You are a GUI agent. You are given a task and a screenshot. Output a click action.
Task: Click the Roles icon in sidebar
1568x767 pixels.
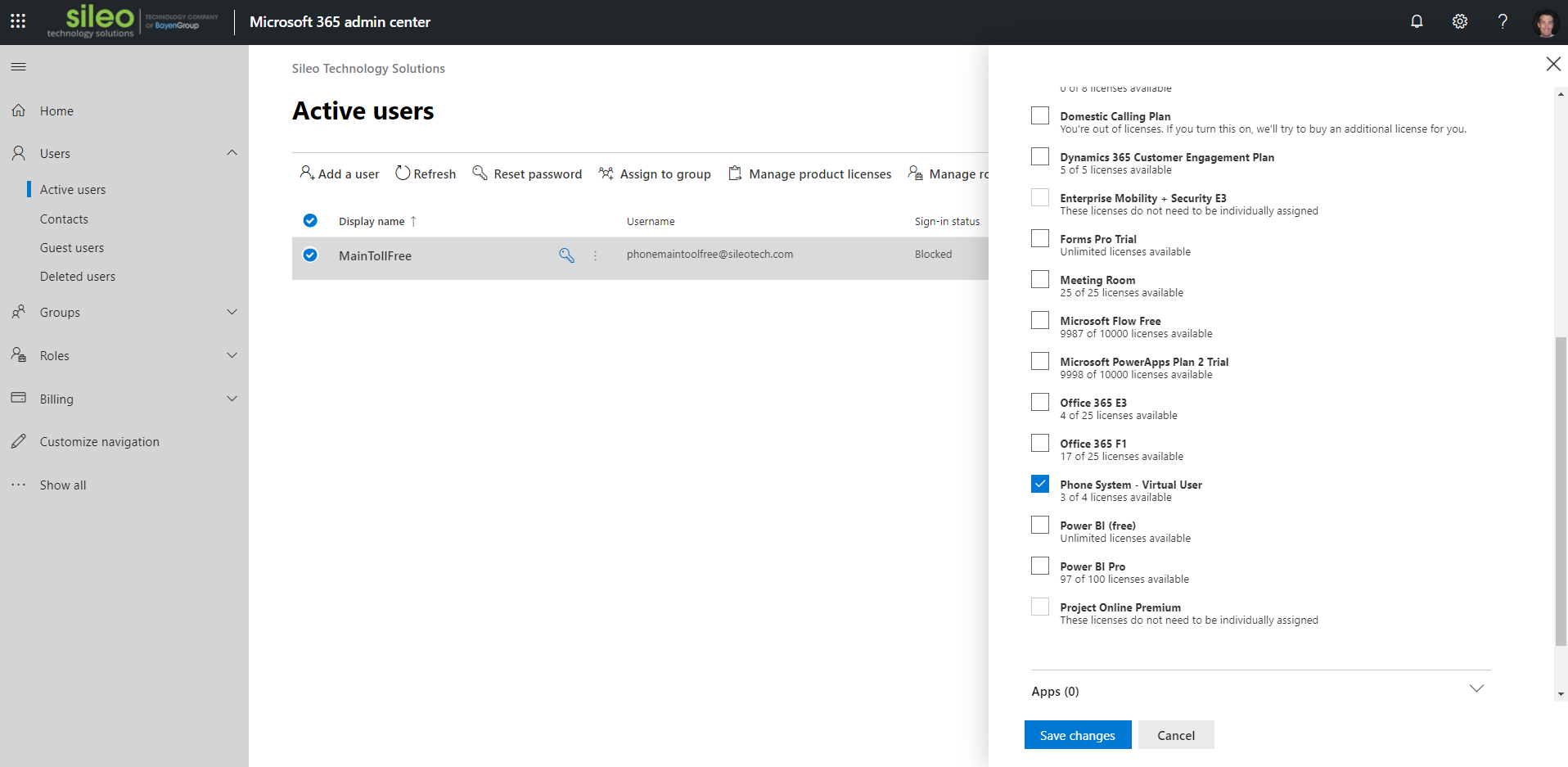click(x=19, y=354)
